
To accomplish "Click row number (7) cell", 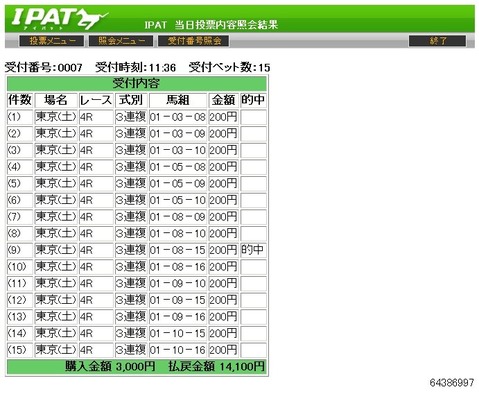I will coord(20,217).
